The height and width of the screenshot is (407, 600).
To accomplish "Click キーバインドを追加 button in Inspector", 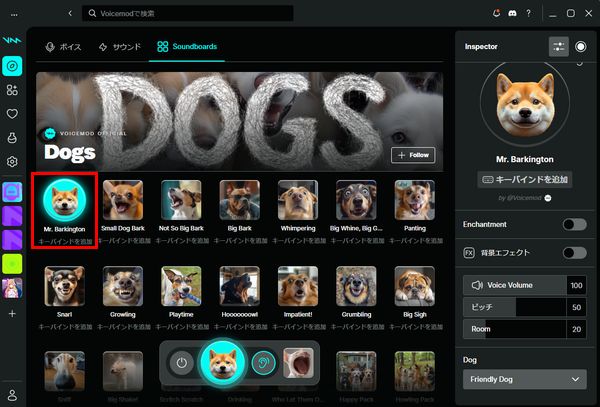I will 525,179.
